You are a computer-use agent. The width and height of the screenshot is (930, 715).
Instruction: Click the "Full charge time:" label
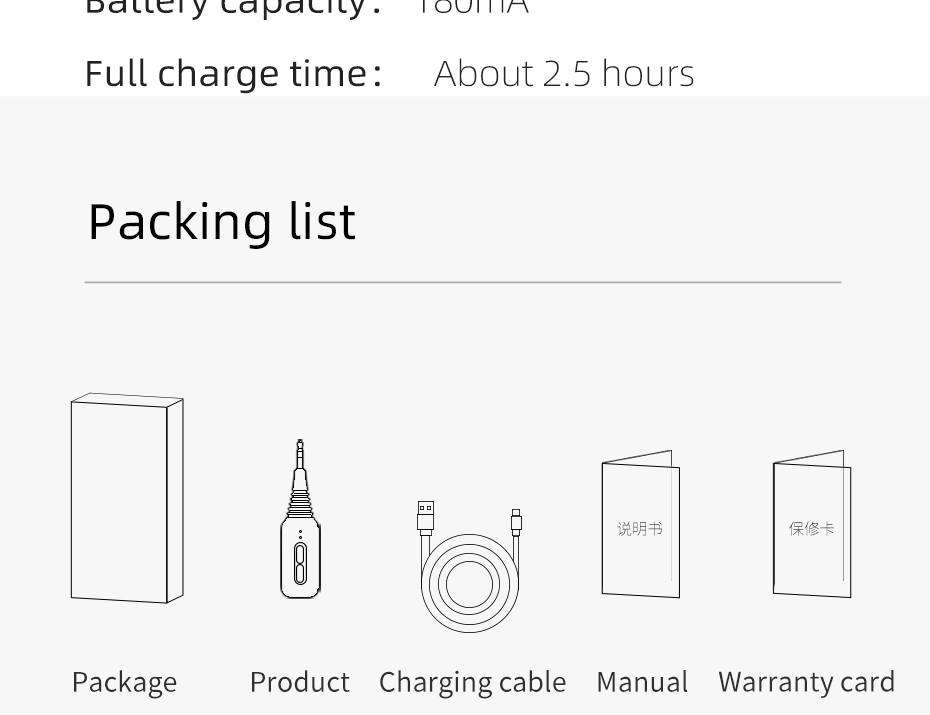click(234, 74)
